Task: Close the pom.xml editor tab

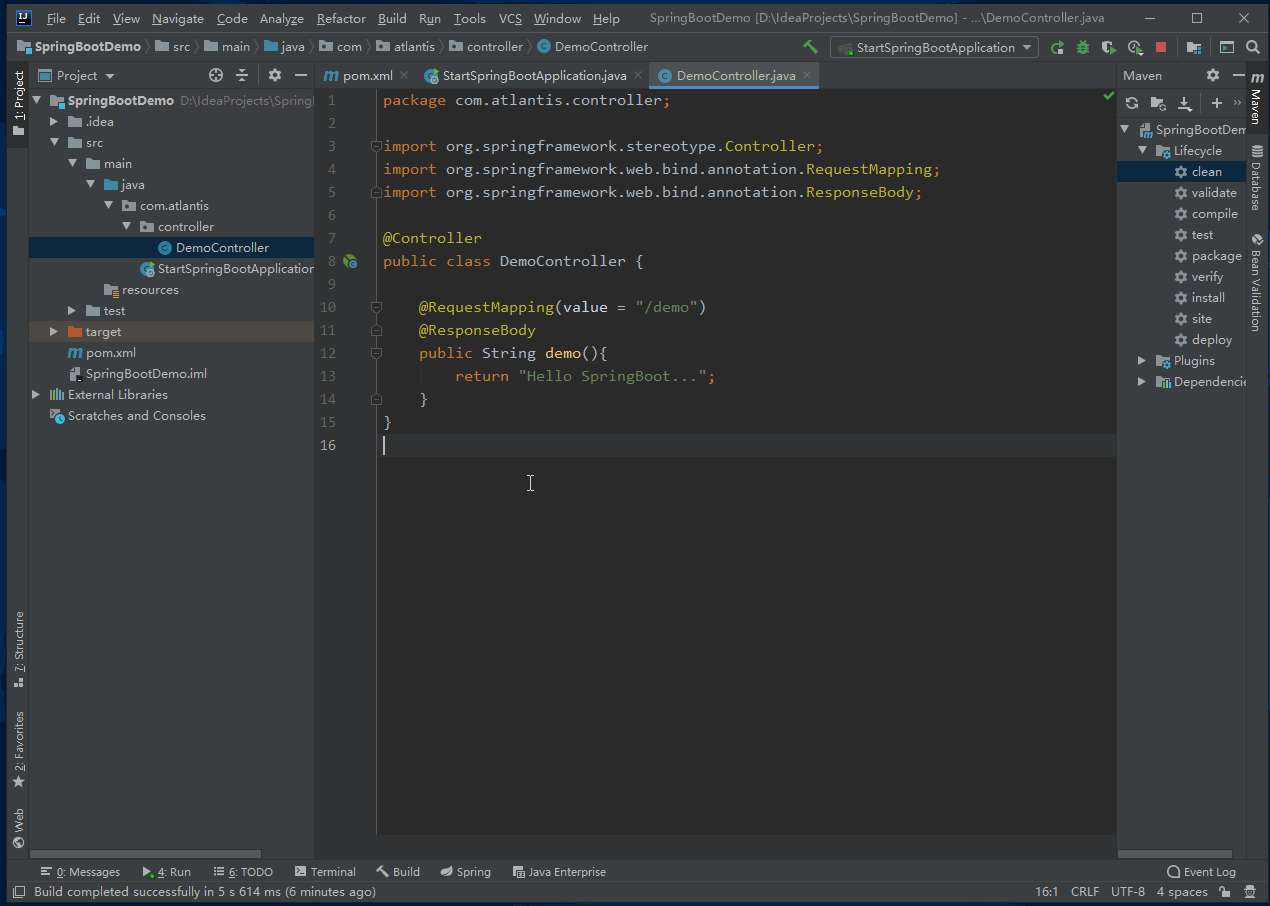Action: 404,75
